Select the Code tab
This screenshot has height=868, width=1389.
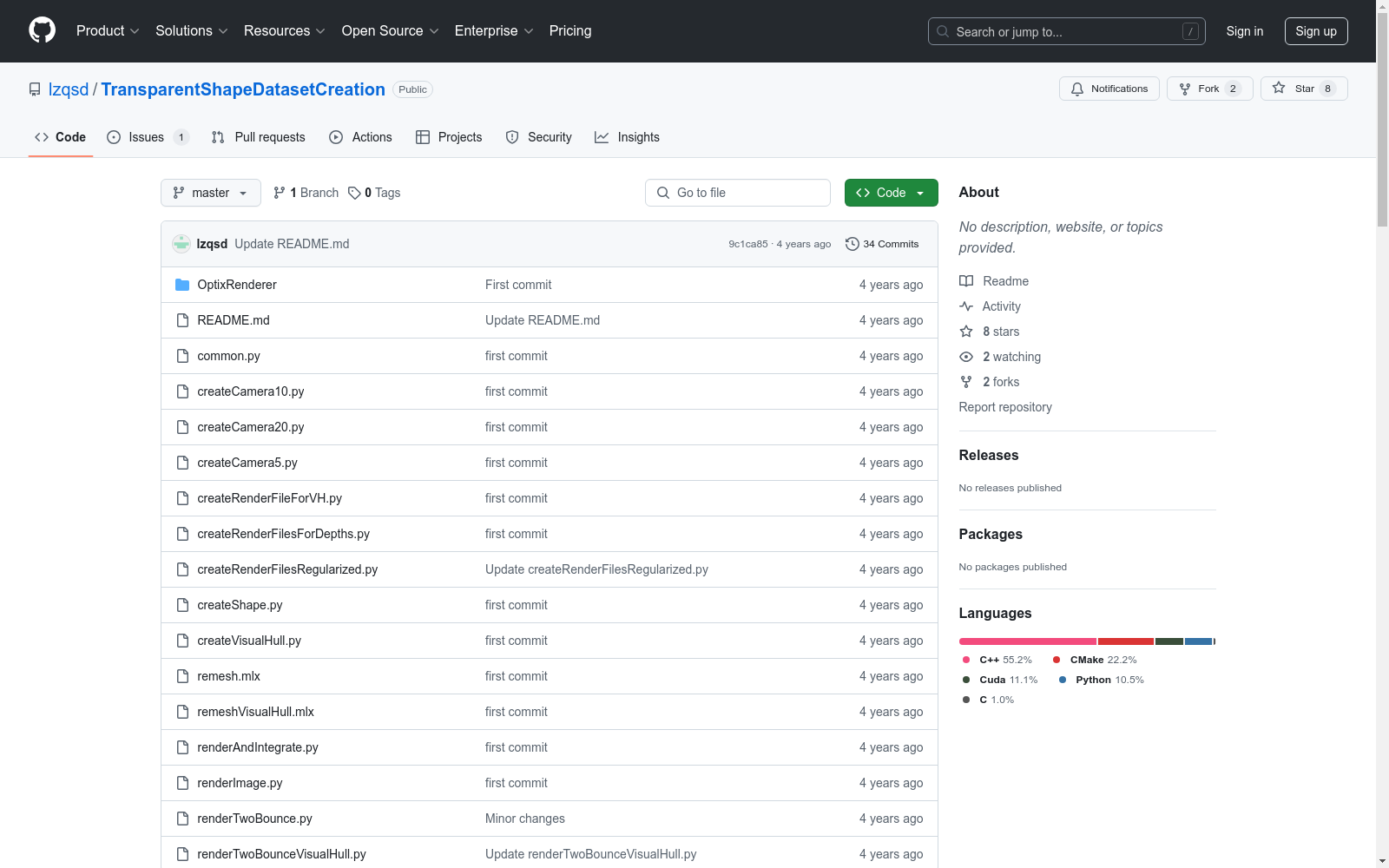click(x=61, y=137)
